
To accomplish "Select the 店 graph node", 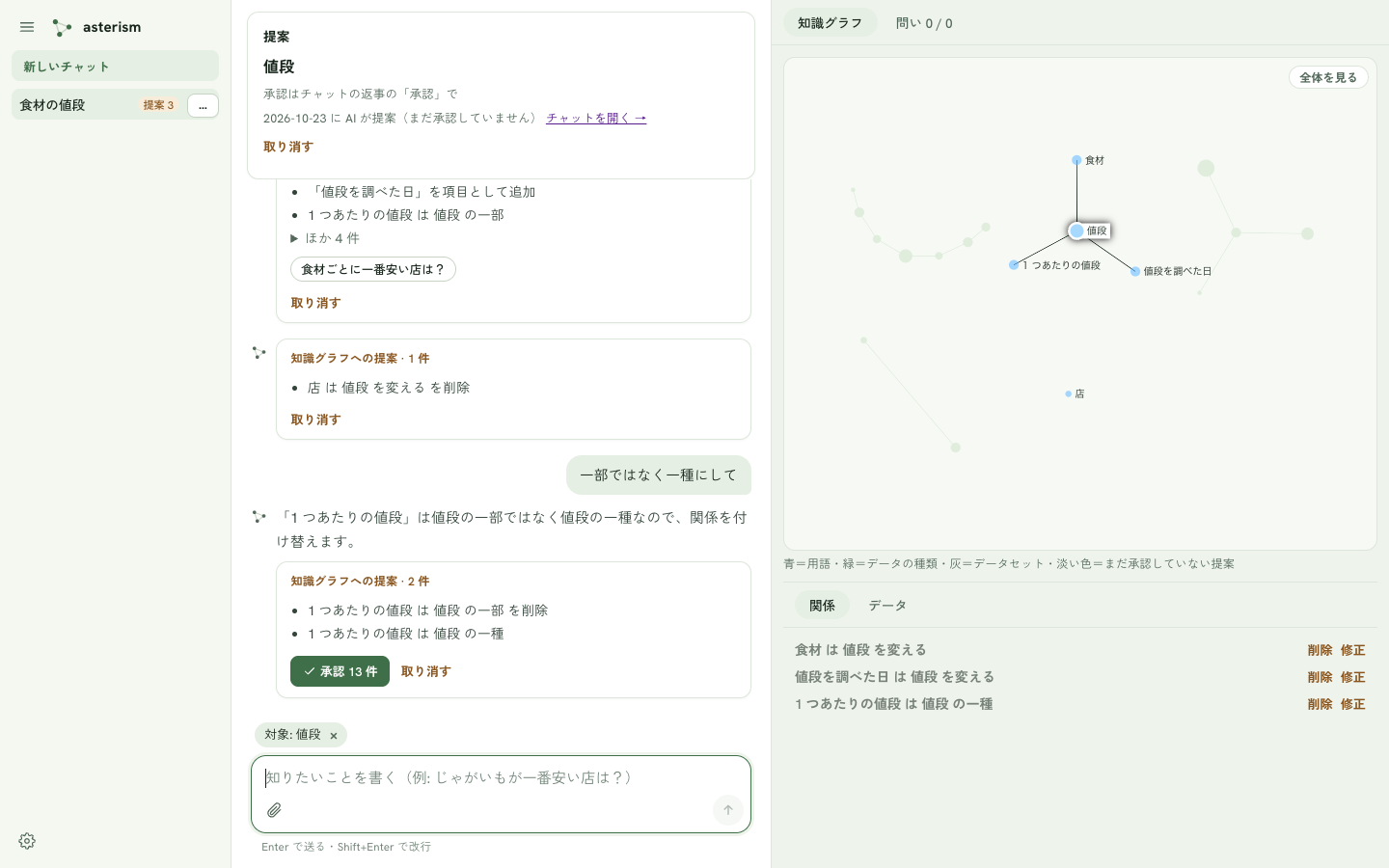I will click(x=1069, y=393).
